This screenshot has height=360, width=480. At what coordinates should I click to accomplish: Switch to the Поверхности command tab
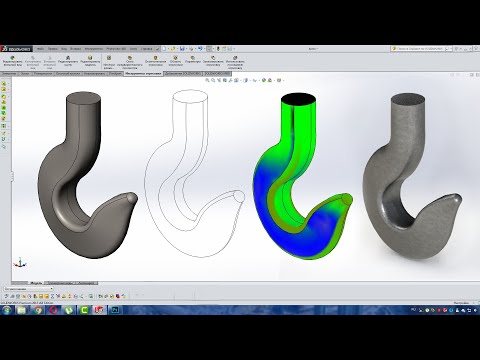tap(43, 73)
